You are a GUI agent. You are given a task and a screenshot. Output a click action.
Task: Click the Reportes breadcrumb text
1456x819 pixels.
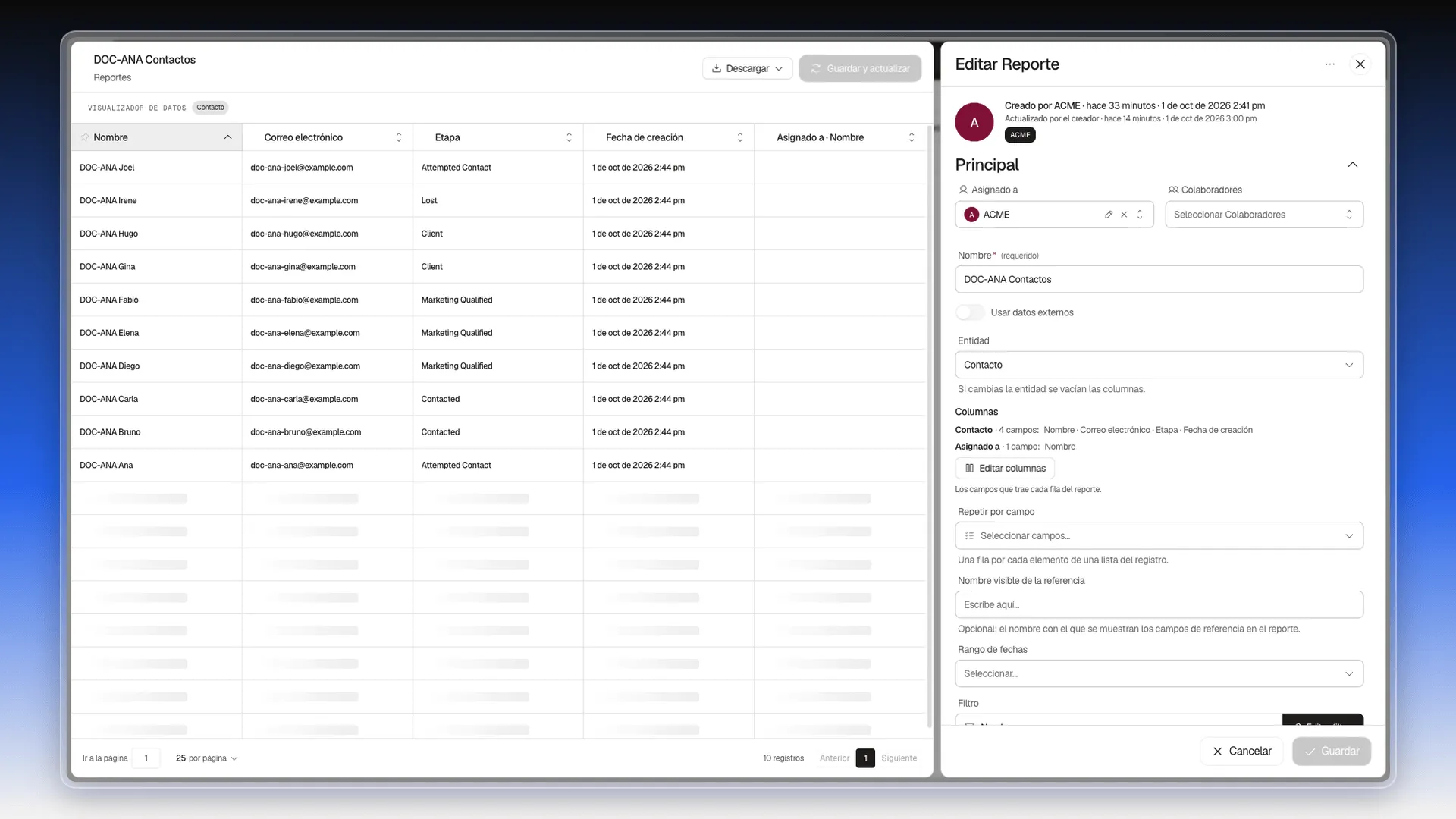[112, 77]
